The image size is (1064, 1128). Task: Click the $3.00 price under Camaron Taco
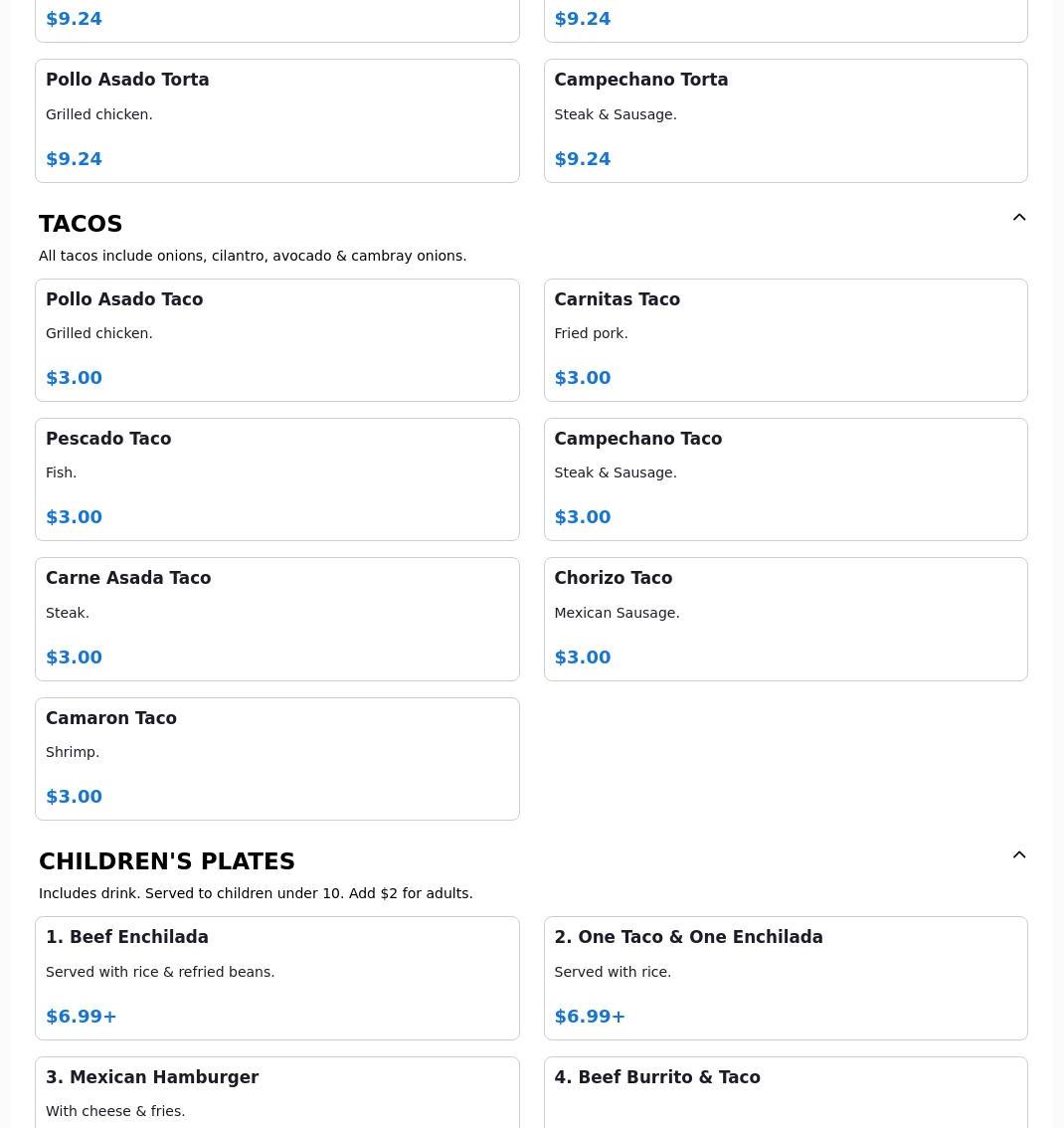[x=75, y=797]
